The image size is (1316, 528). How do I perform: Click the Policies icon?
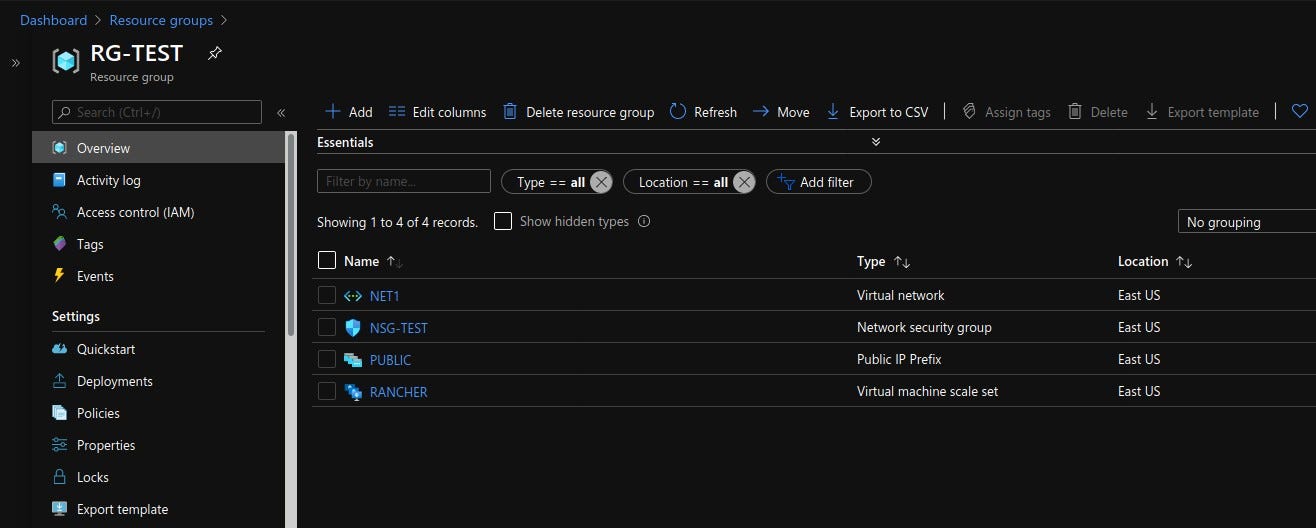(59, 413)
